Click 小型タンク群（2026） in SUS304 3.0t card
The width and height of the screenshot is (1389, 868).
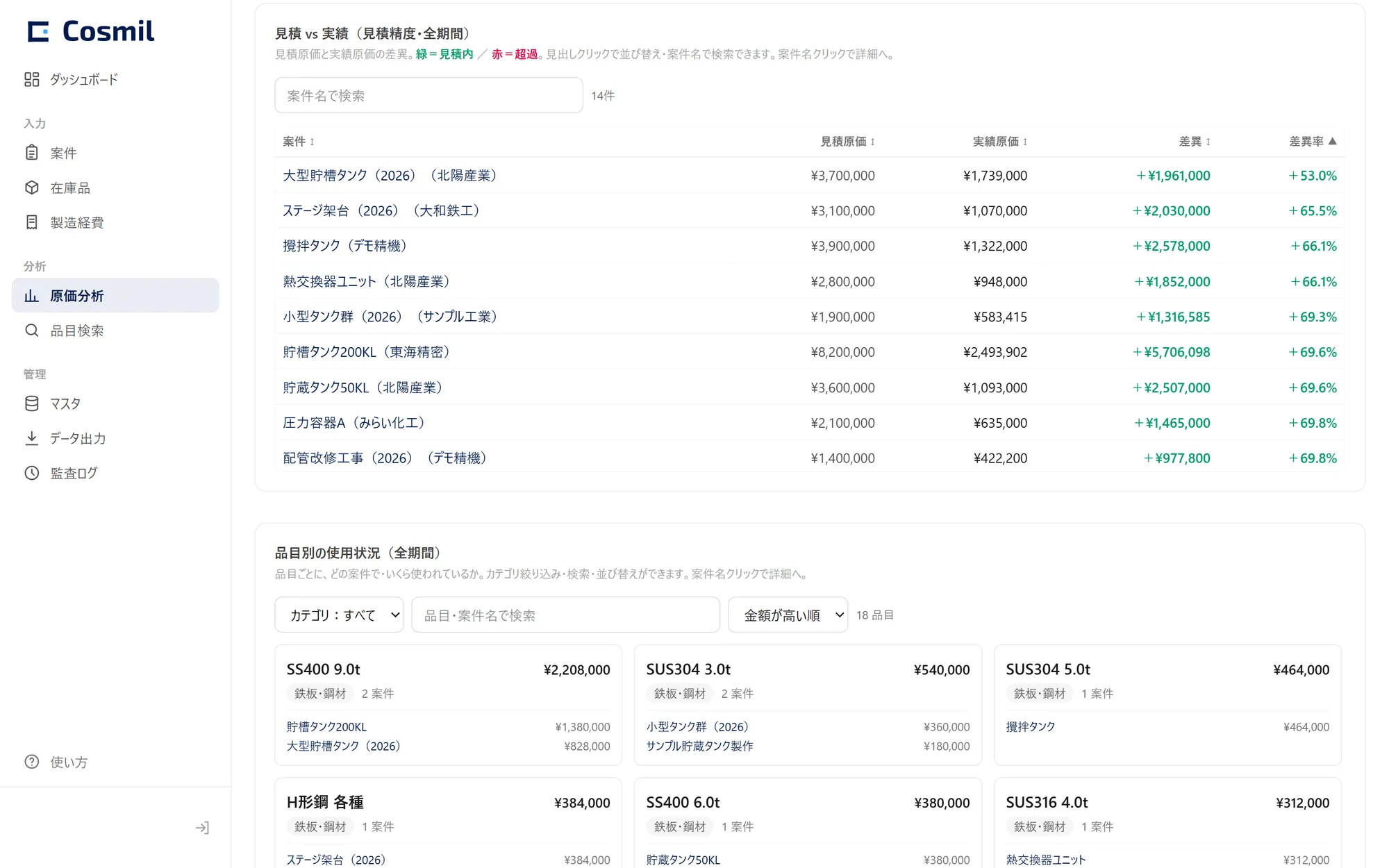coord(699,727)
